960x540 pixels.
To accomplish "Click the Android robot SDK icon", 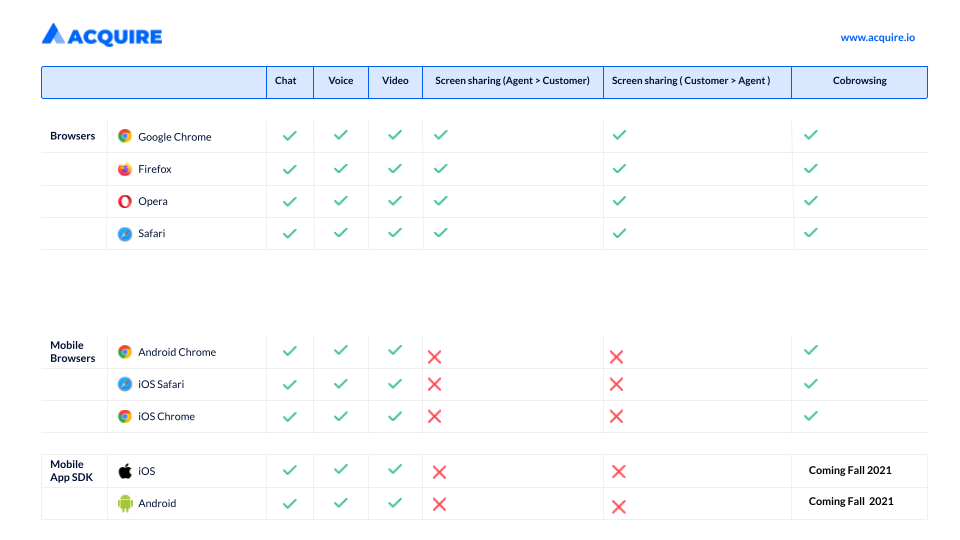I will point(125,503).
